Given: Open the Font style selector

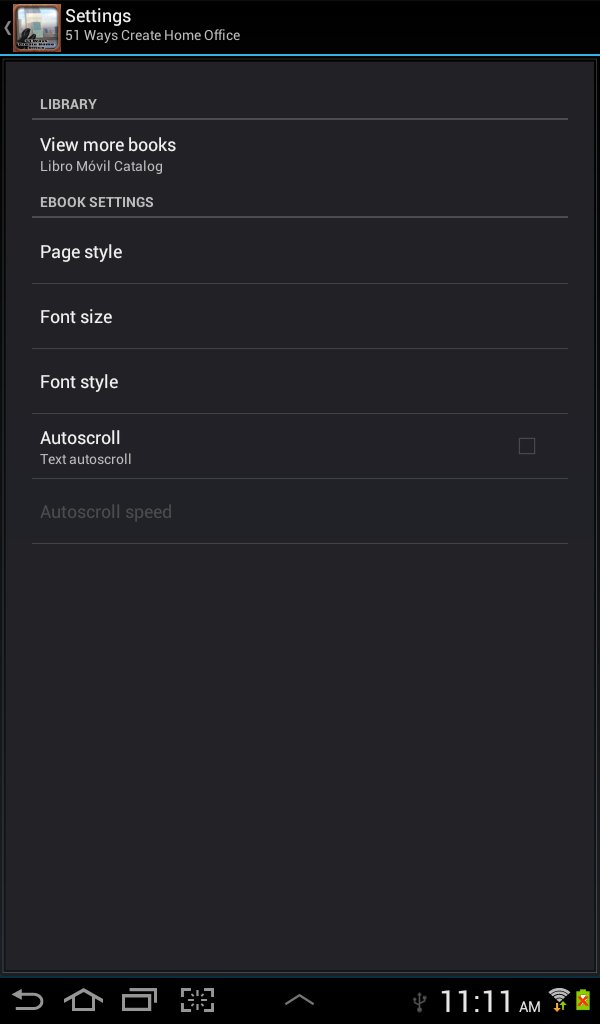Looking at the screenshot, I should (300, 381).
